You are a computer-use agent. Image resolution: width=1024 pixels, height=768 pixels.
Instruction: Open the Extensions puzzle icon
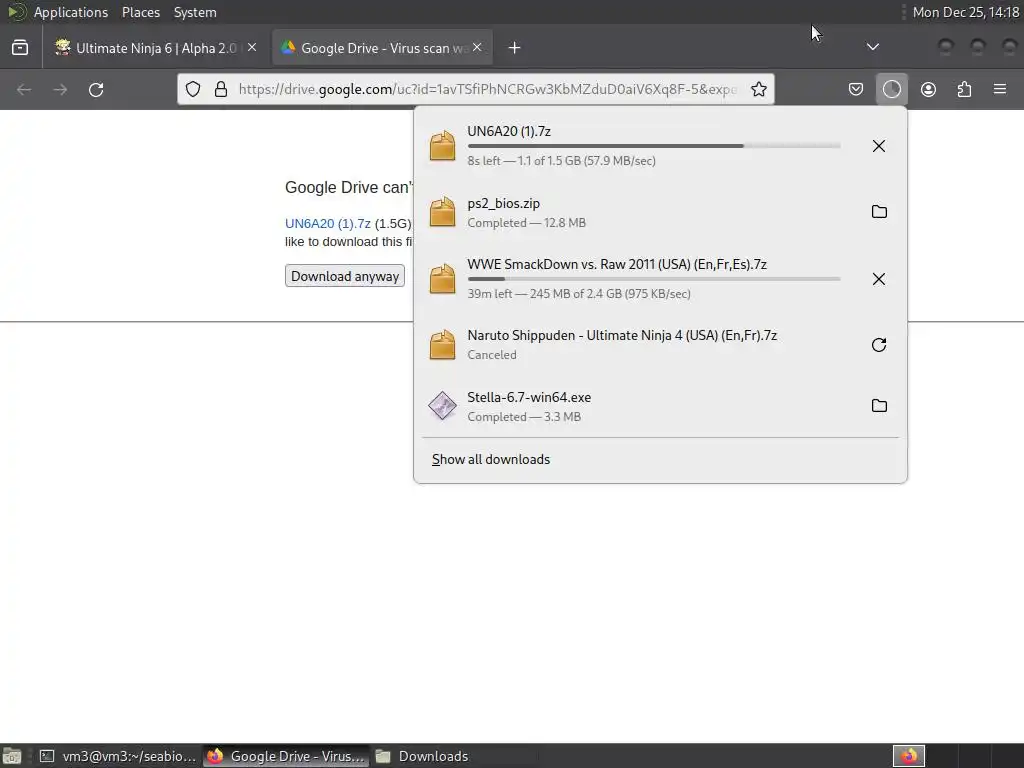(964, 89)
